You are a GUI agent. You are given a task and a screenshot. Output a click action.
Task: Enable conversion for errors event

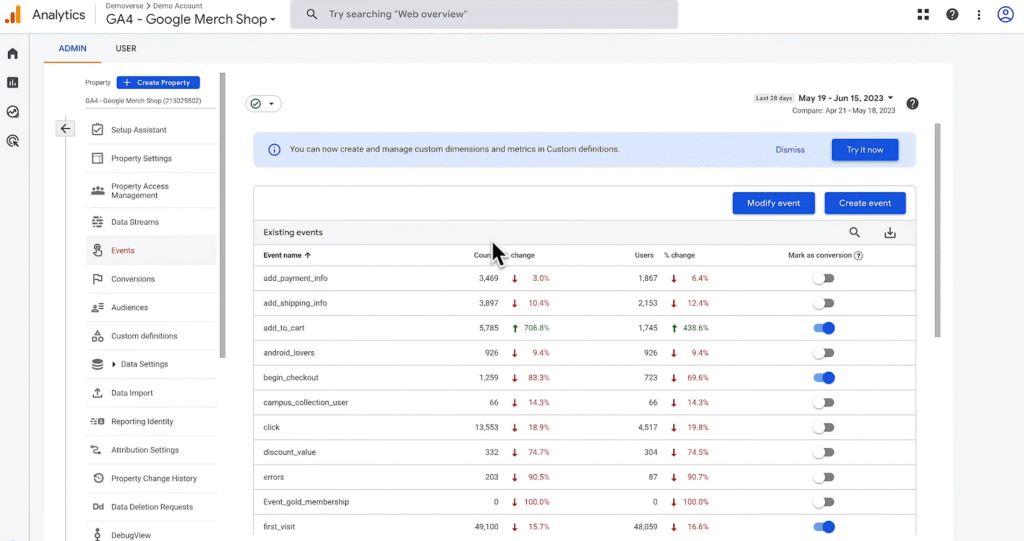click(824, 477)
